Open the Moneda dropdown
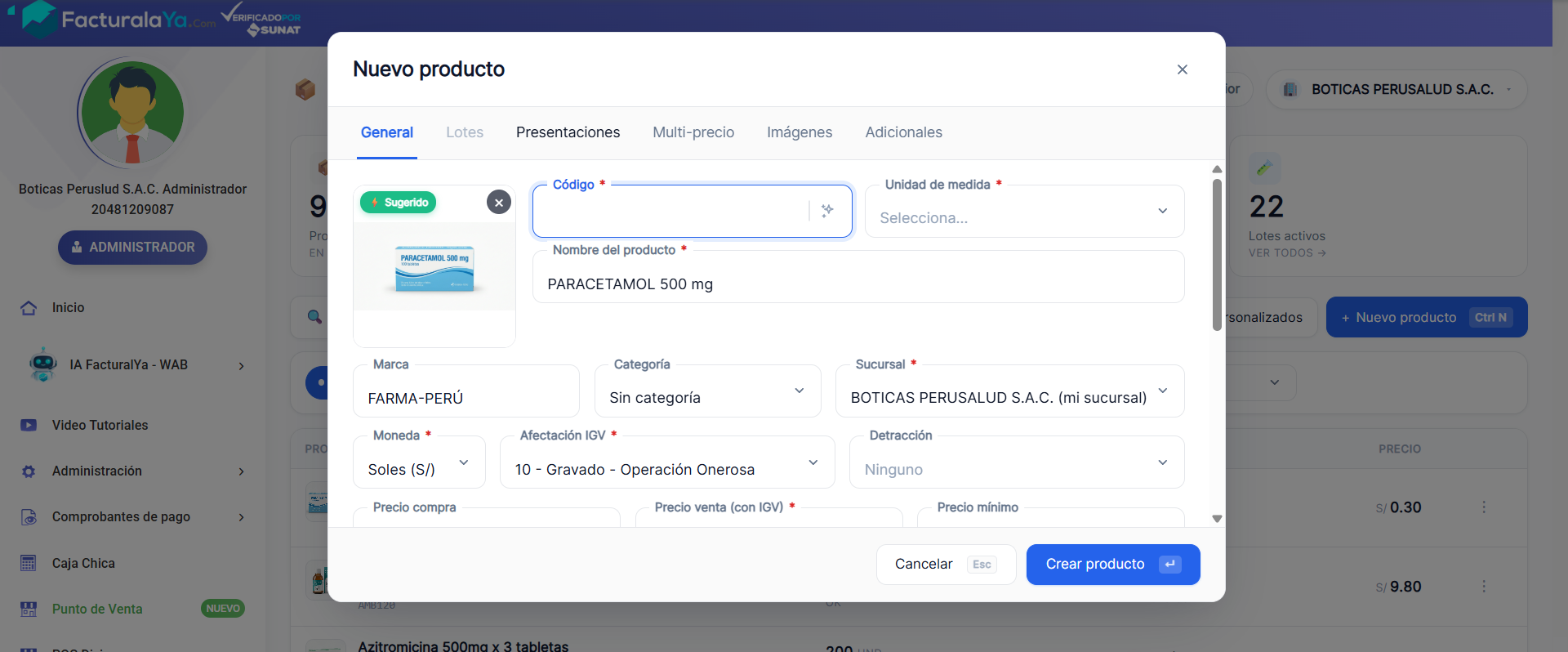The height and width of the screenshot is (652, 1568). (x=419, y=462)
